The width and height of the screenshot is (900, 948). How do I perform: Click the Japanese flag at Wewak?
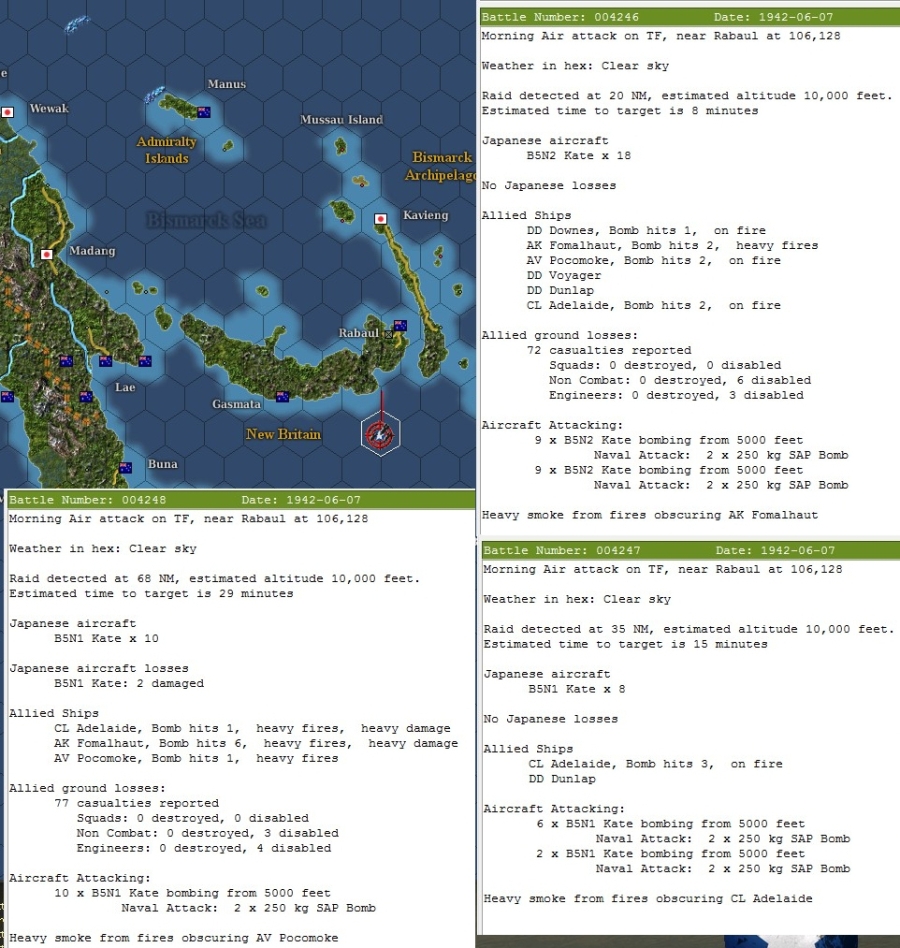(7, 112)
